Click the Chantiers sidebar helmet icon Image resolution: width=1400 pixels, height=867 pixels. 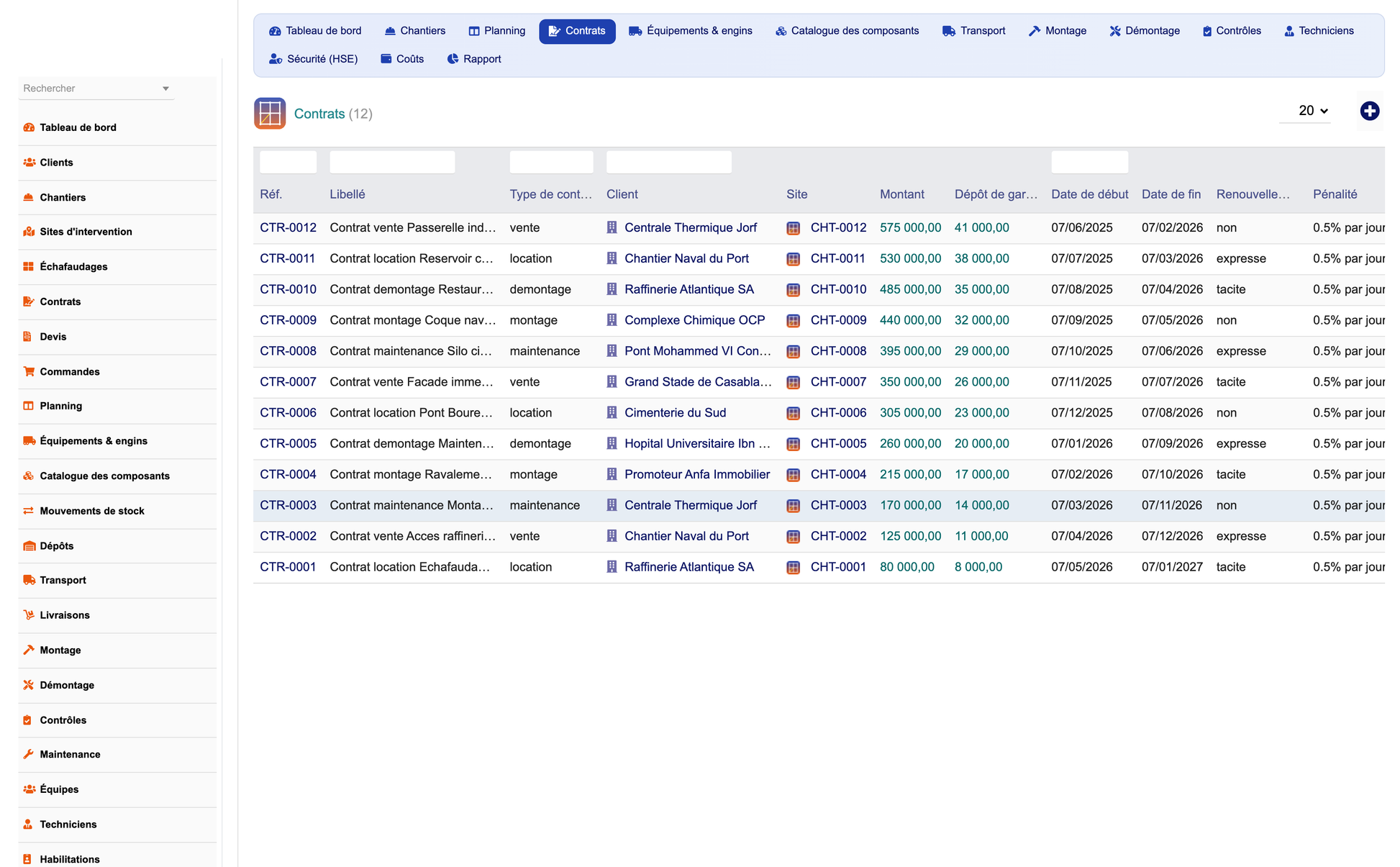[x=29, y=197]
